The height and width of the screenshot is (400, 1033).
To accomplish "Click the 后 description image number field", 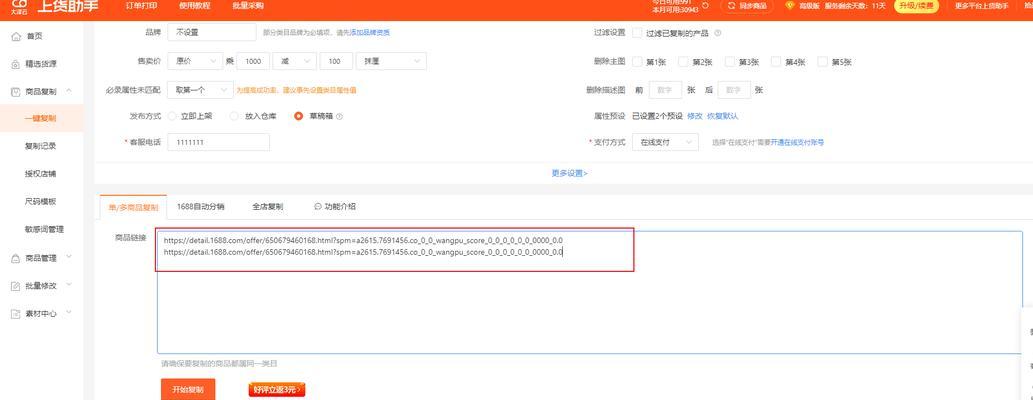I will coord(734,90).
